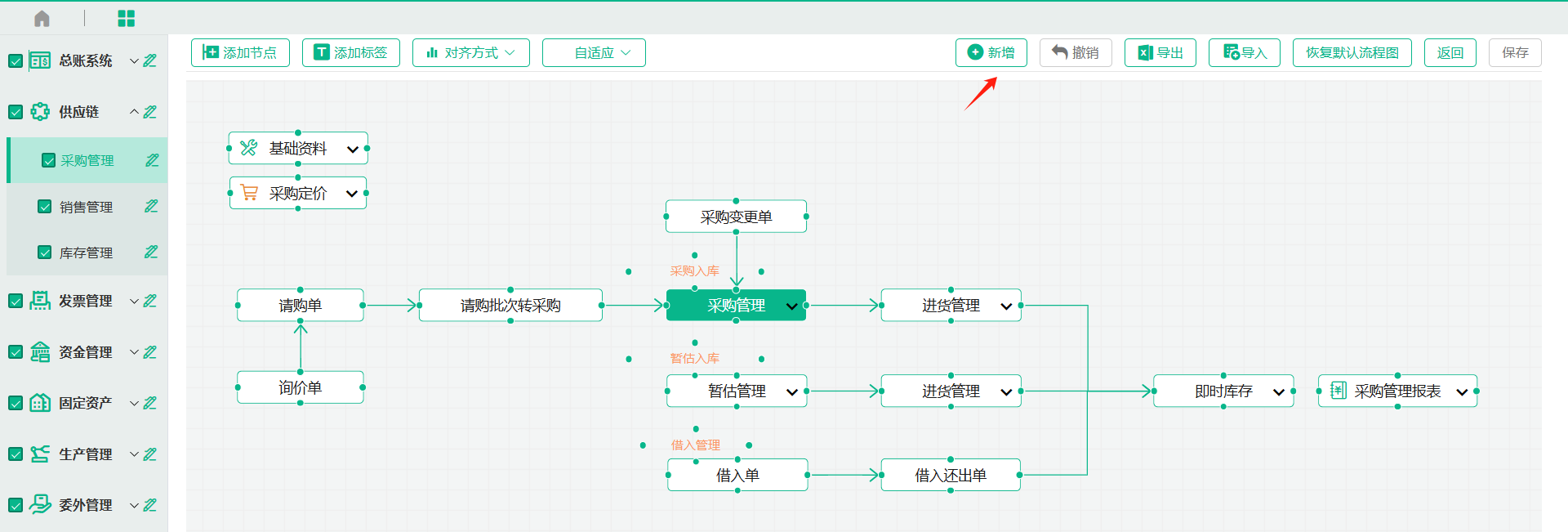
Task: Click the edit pencil next to 供应链
Action: (149, 112)
